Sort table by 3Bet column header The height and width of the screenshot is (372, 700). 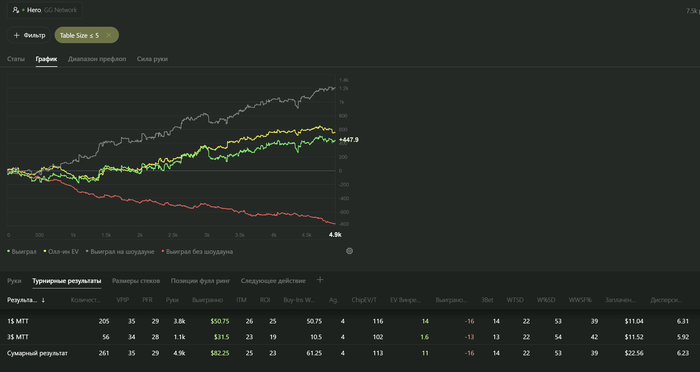tap(487, 300)
